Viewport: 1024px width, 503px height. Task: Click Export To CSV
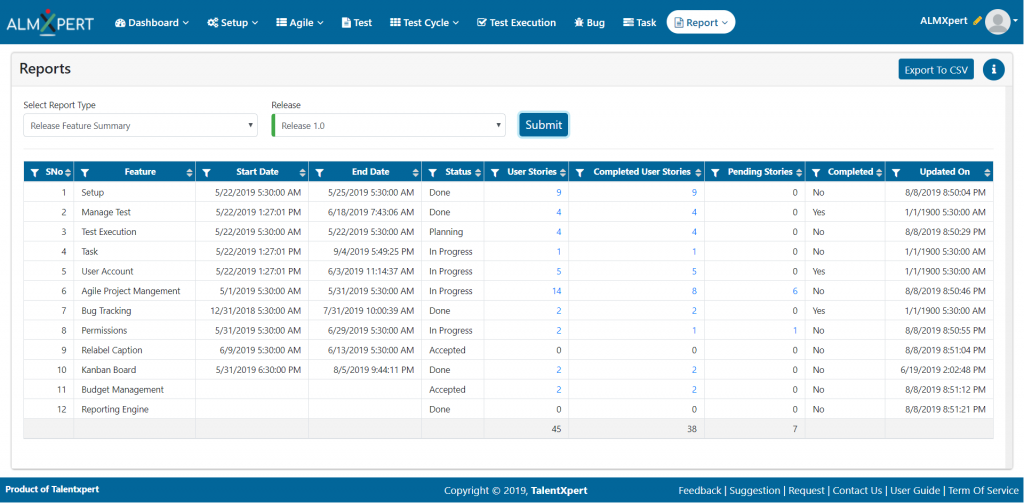tap(936, 69)
